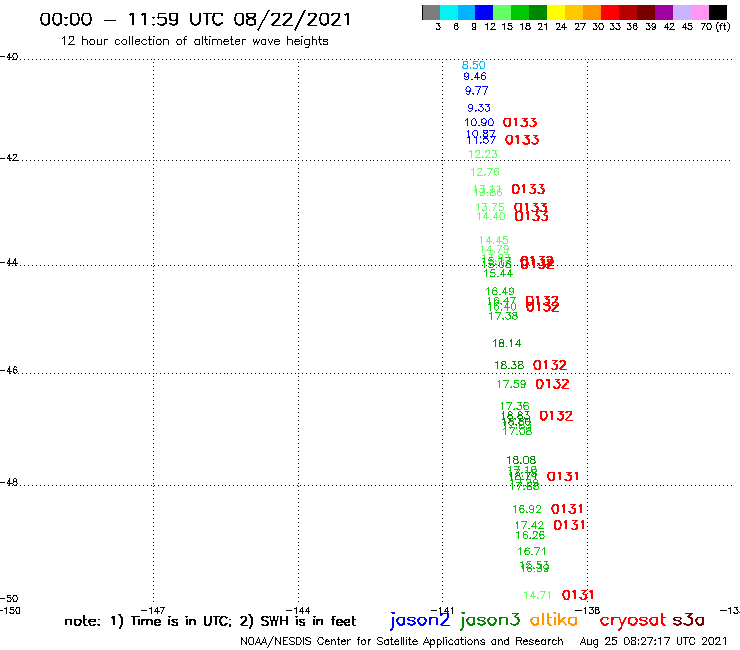Select the bright red legend swatch
The height and width of the screenshot is (650, 740).
point(610,12)
